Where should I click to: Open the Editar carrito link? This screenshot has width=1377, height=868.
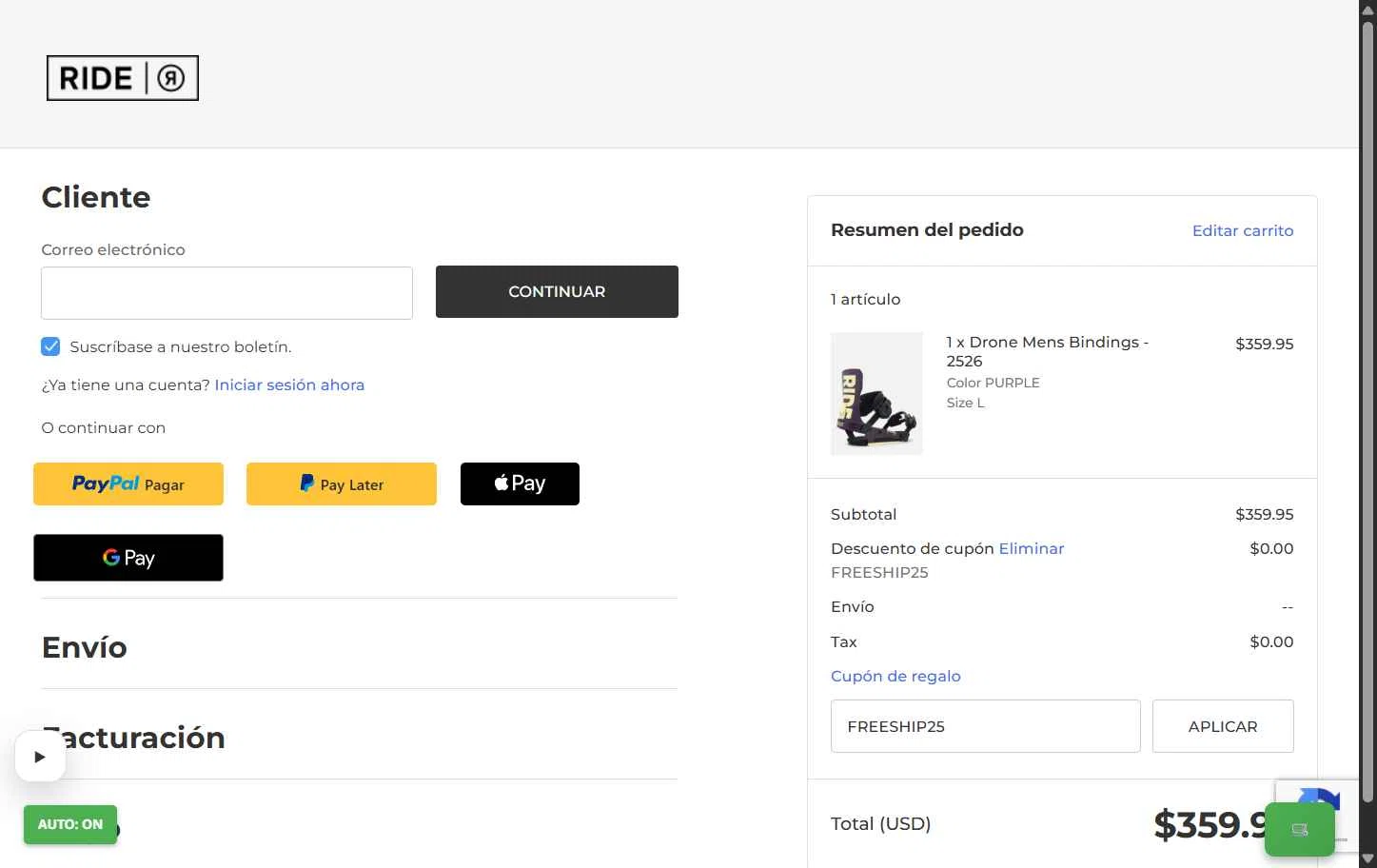click(x=1243, y=230)
